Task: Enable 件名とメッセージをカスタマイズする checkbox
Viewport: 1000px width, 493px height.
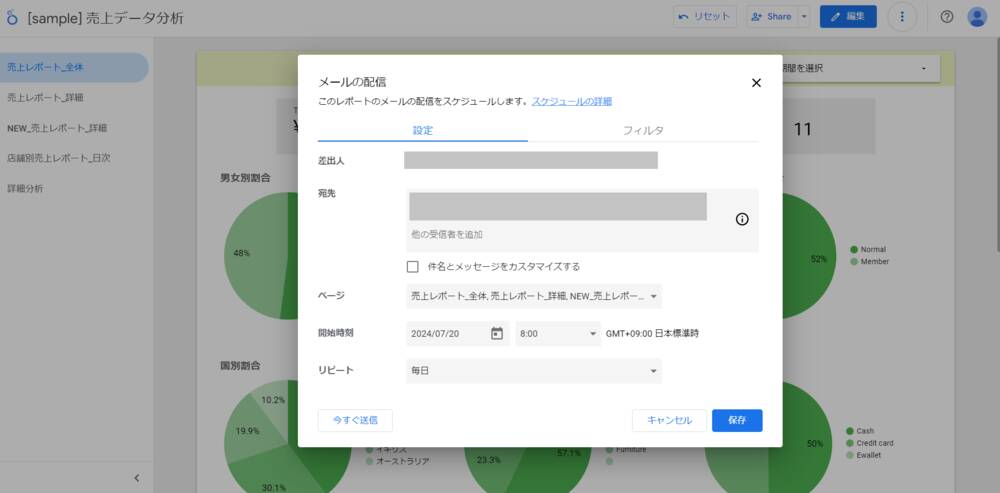Action: click(413, 267)
